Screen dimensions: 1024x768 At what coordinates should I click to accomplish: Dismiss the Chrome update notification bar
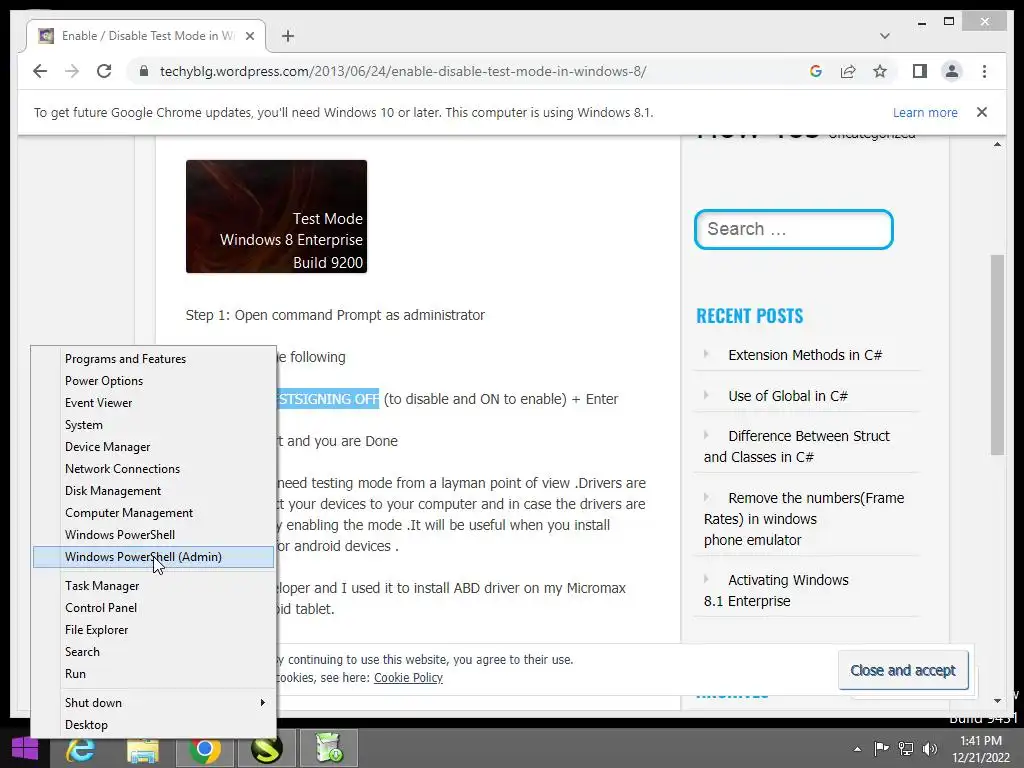pyautogui.click(x=982, y=112)
